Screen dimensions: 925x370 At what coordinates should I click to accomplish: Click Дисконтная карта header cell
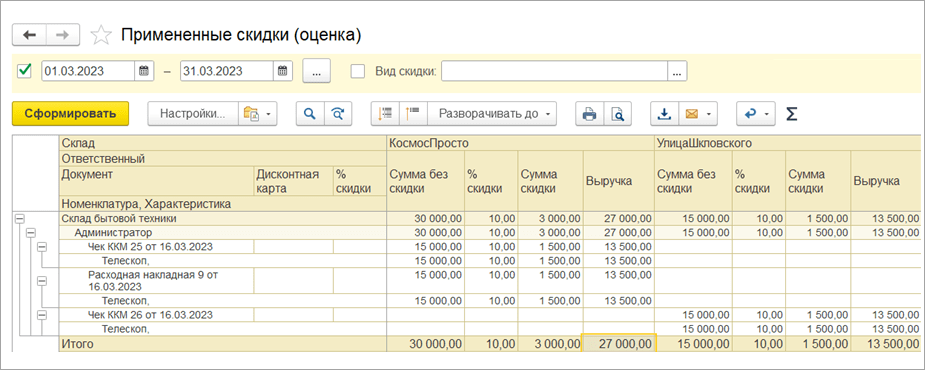coord(293,181)
